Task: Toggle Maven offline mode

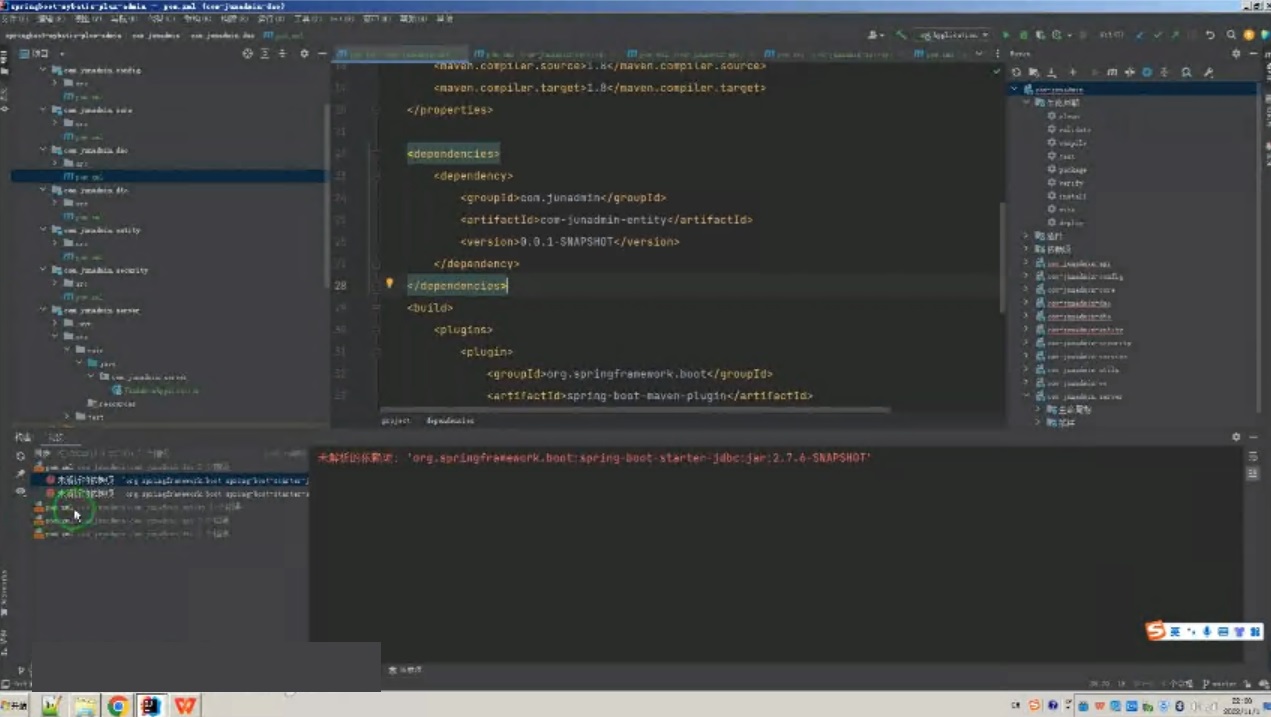Action: [1130, 72]
